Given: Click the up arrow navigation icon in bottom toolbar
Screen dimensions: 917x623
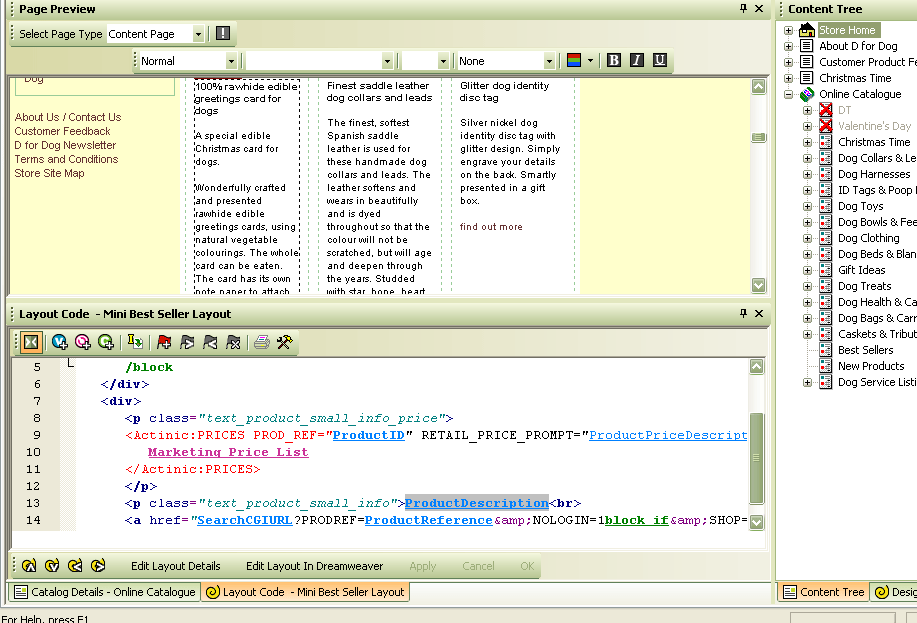Looking at the screenshot, I should 28,566.
